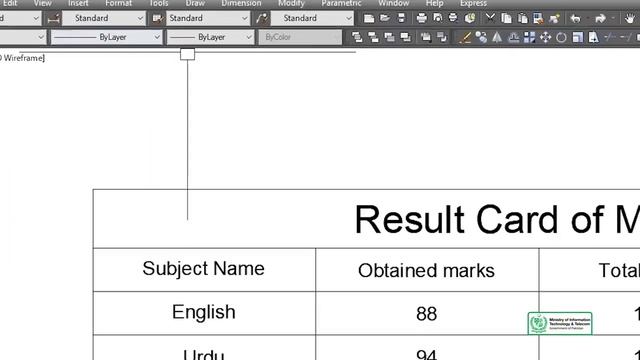Click the New drawing icon

[x=369, y=18]
